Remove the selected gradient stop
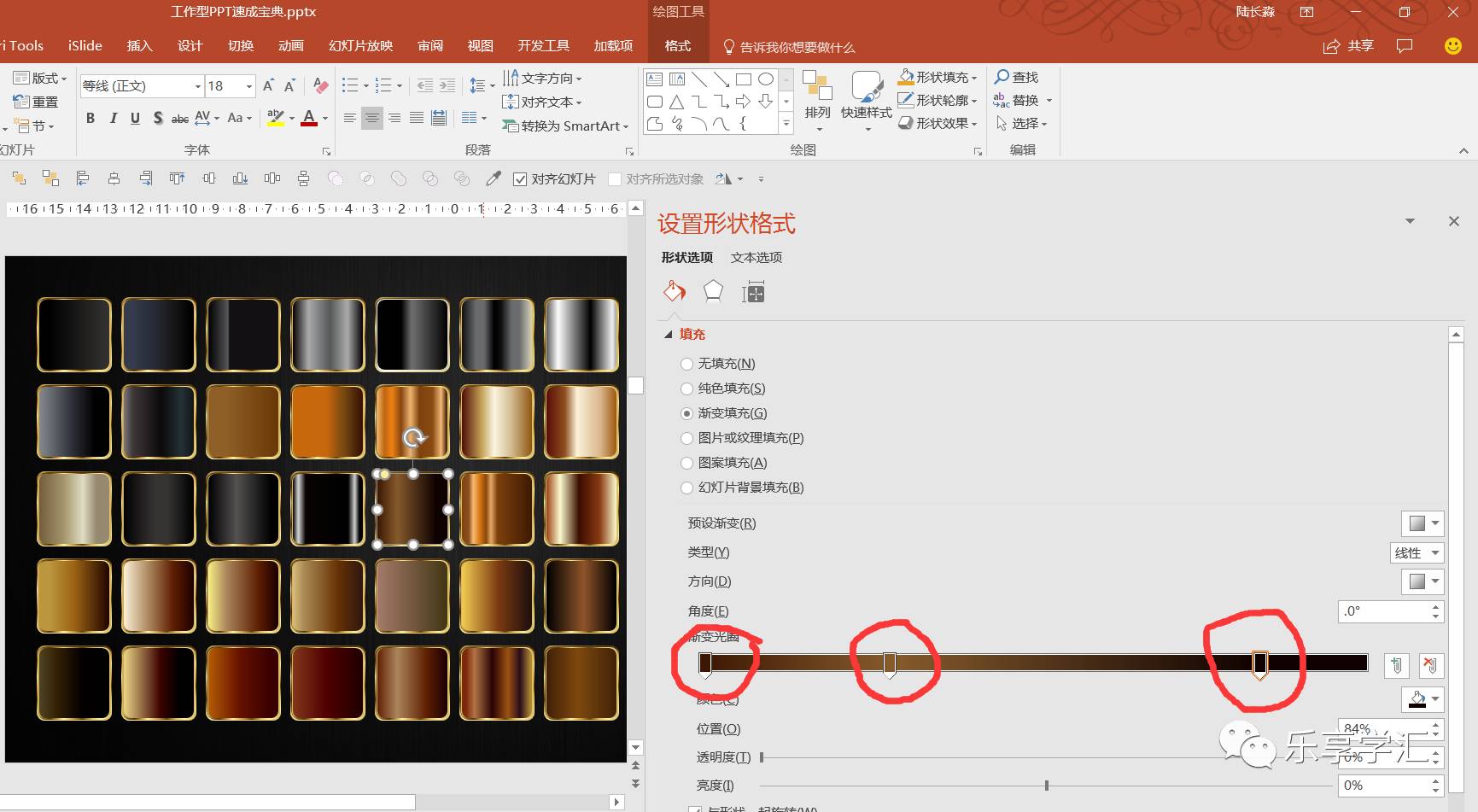 coord(1431,665)
